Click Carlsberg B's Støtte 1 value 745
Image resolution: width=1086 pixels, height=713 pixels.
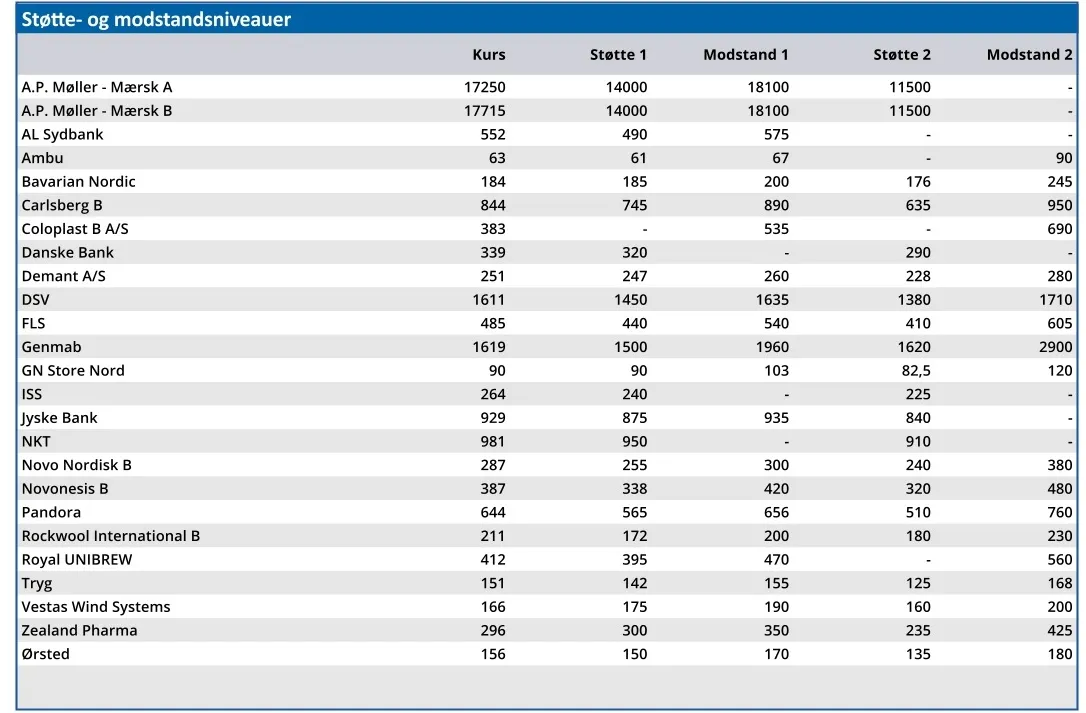click(634, 205)
